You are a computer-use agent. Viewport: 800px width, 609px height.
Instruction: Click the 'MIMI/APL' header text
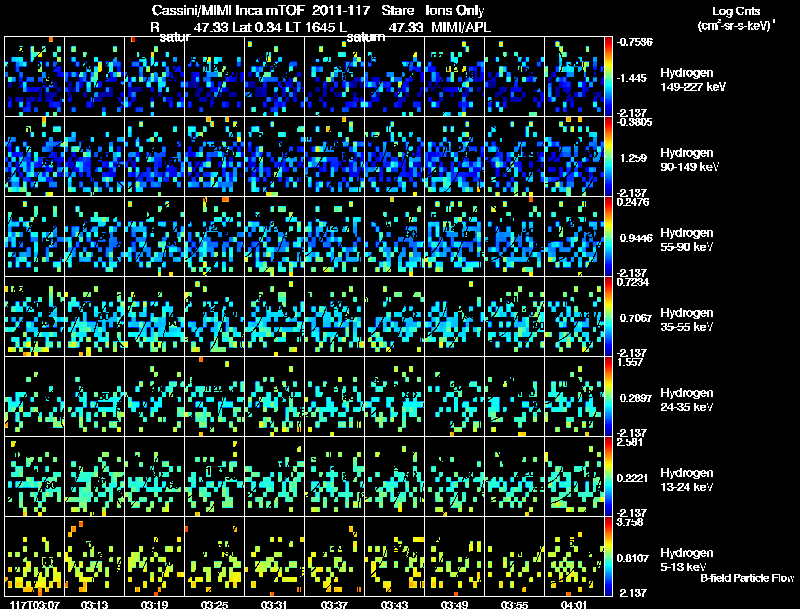[x=461, y=27]
